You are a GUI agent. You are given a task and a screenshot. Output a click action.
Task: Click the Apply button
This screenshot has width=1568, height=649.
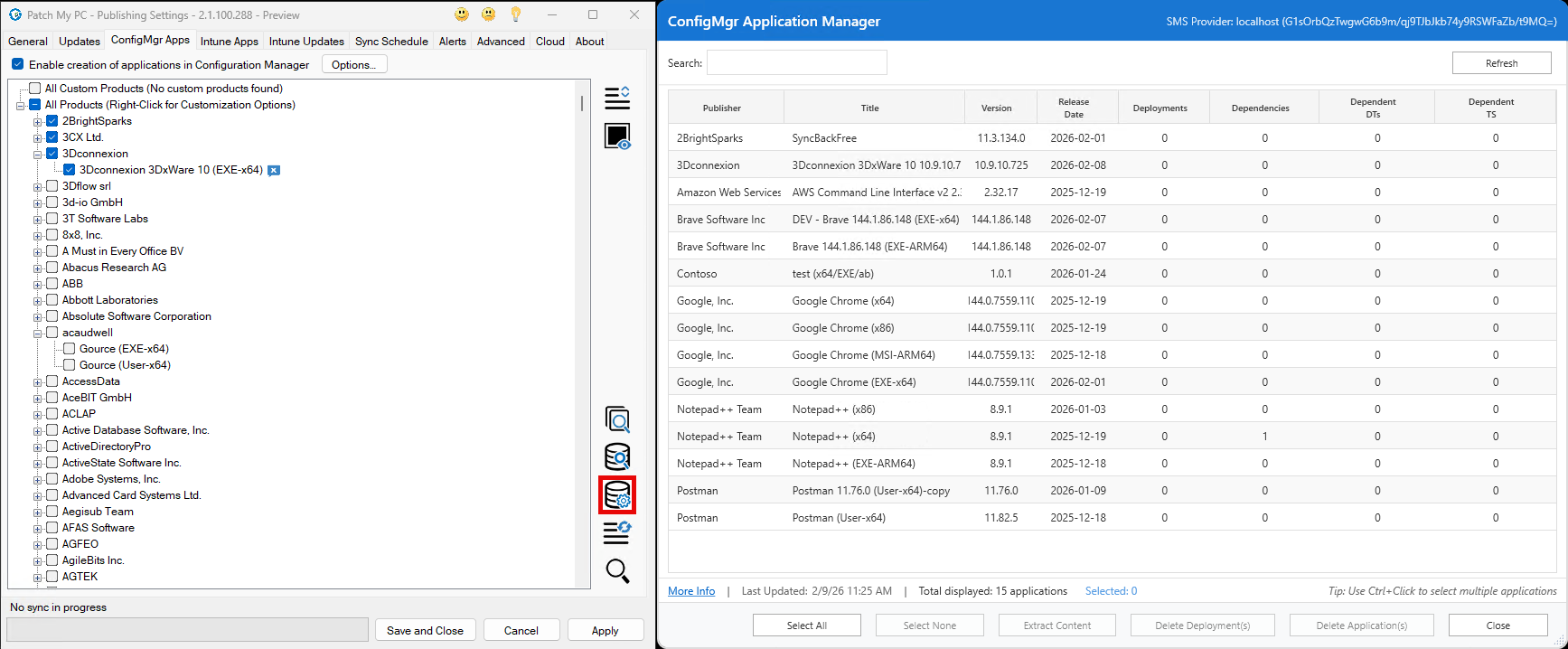(x=605, y=630)
